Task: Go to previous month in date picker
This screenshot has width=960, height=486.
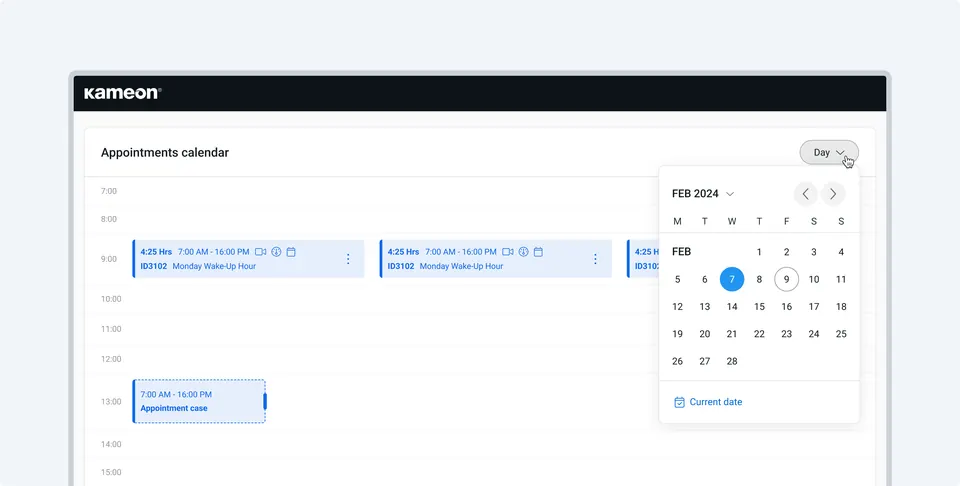Action: pyautogui.click(x=806, y=194)
